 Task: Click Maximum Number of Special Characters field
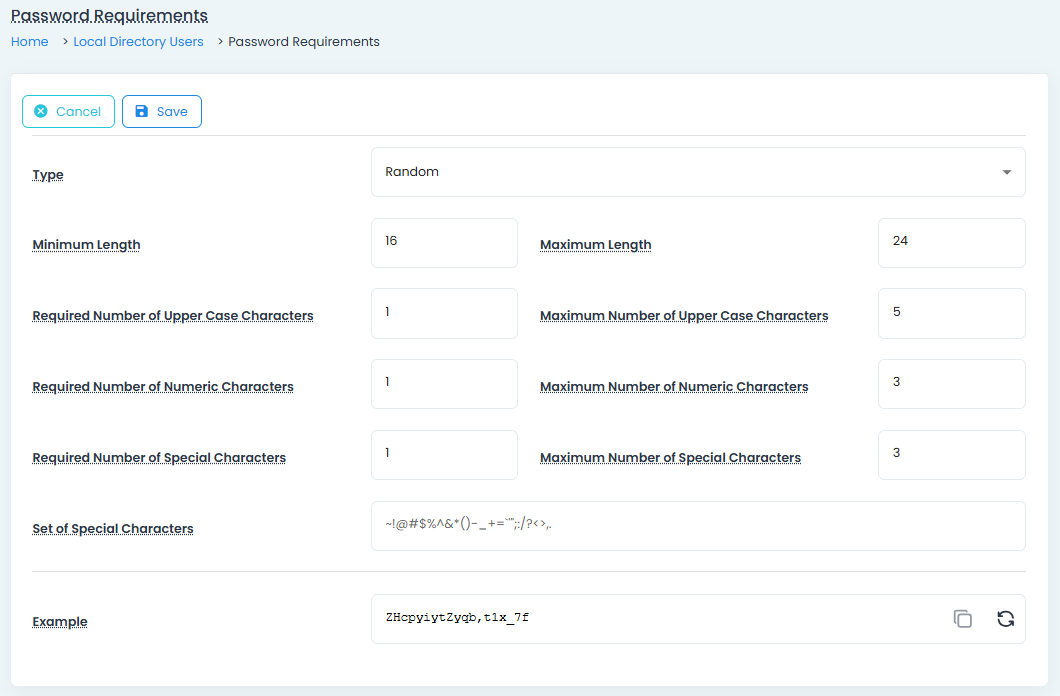point(951,455)
